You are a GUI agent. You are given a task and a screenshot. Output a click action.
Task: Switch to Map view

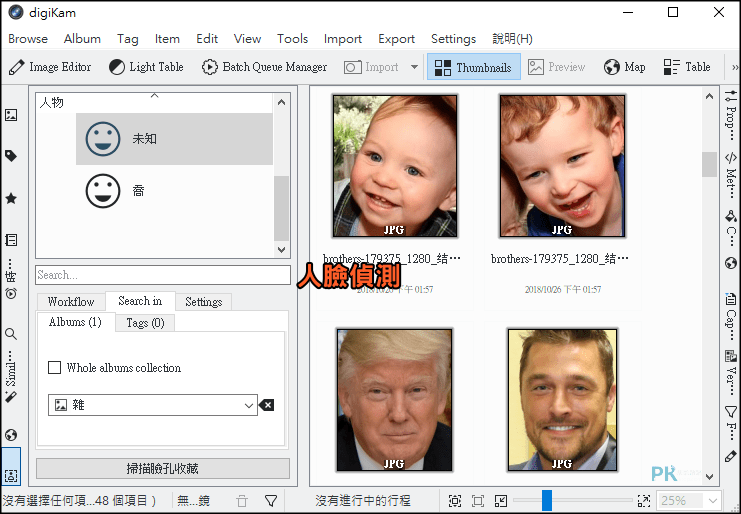(624, 67)
